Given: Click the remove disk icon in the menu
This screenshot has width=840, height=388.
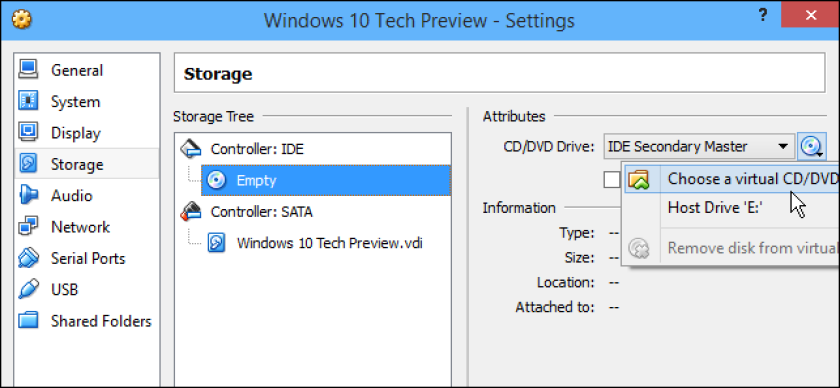Looking at the screenshot, I should tap(639, 249).
